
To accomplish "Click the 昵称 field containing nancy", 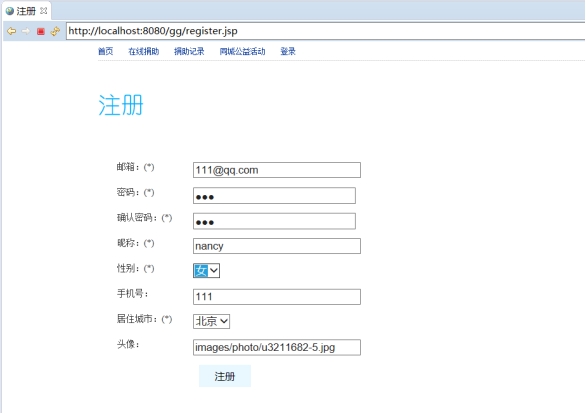I will [277, 246].
